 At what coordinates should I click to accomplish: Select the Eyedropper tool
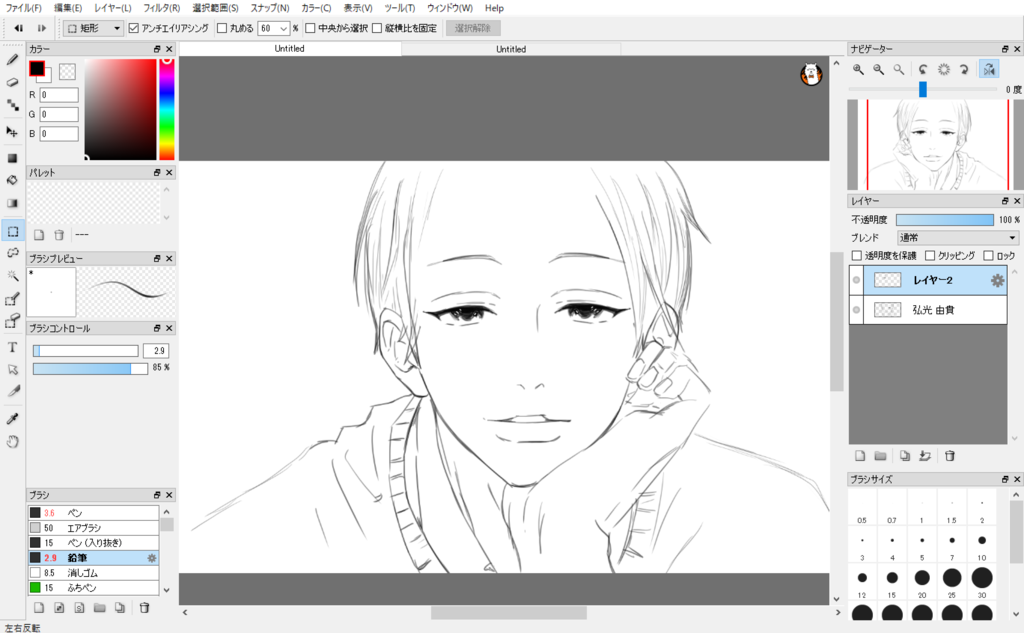pyautogui.click(x=13, y=418)
